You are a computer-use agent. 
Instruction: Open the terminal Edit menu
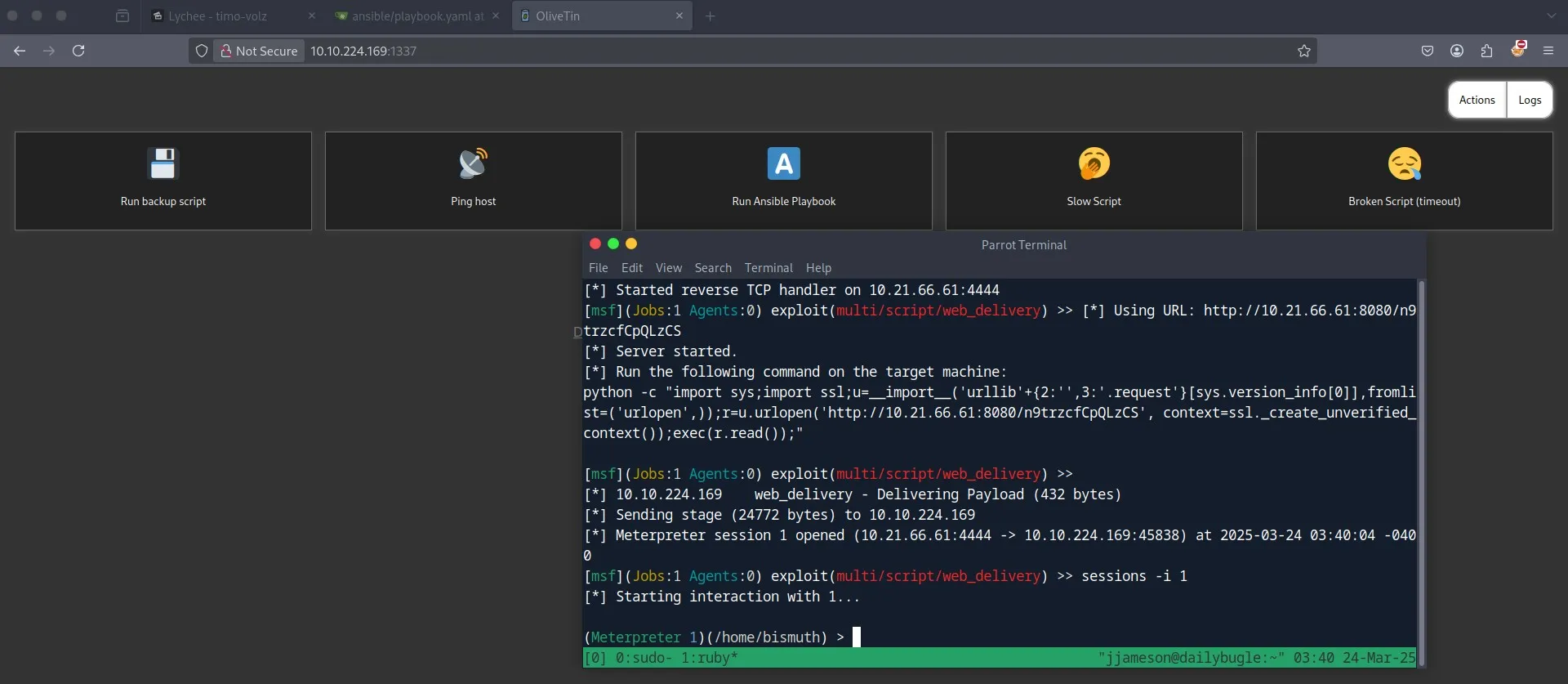632,268
